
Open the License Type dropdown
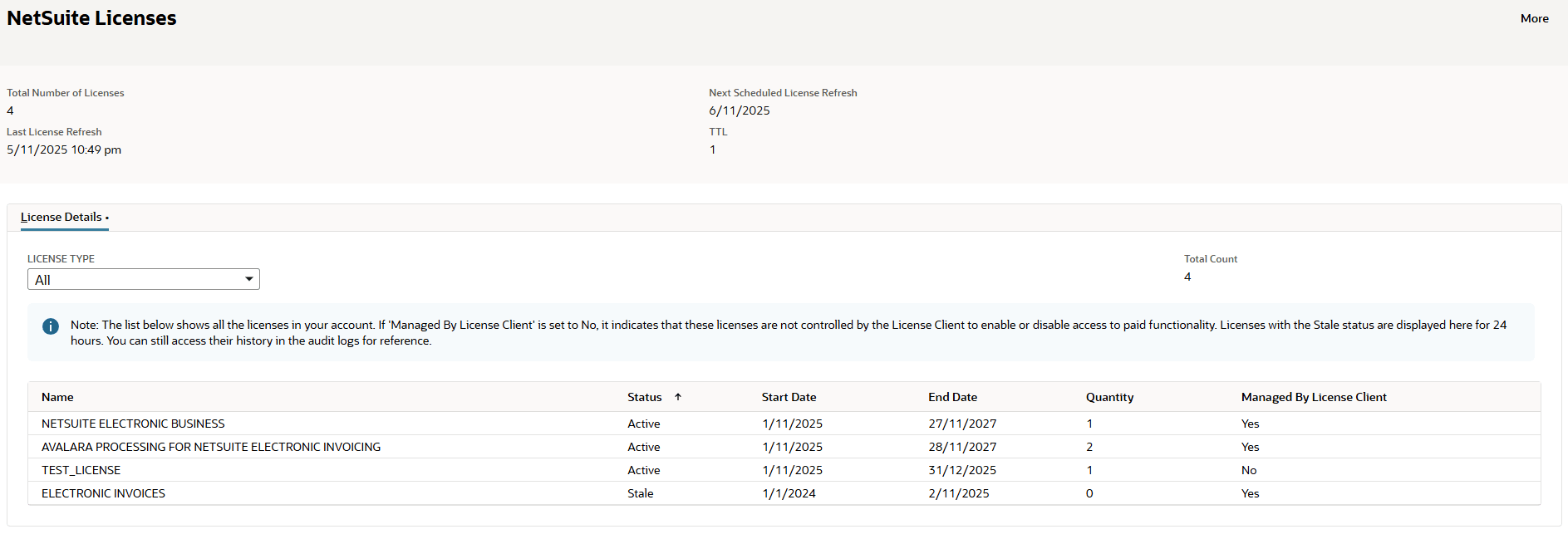pyautogui.click(x=144, y=280)
